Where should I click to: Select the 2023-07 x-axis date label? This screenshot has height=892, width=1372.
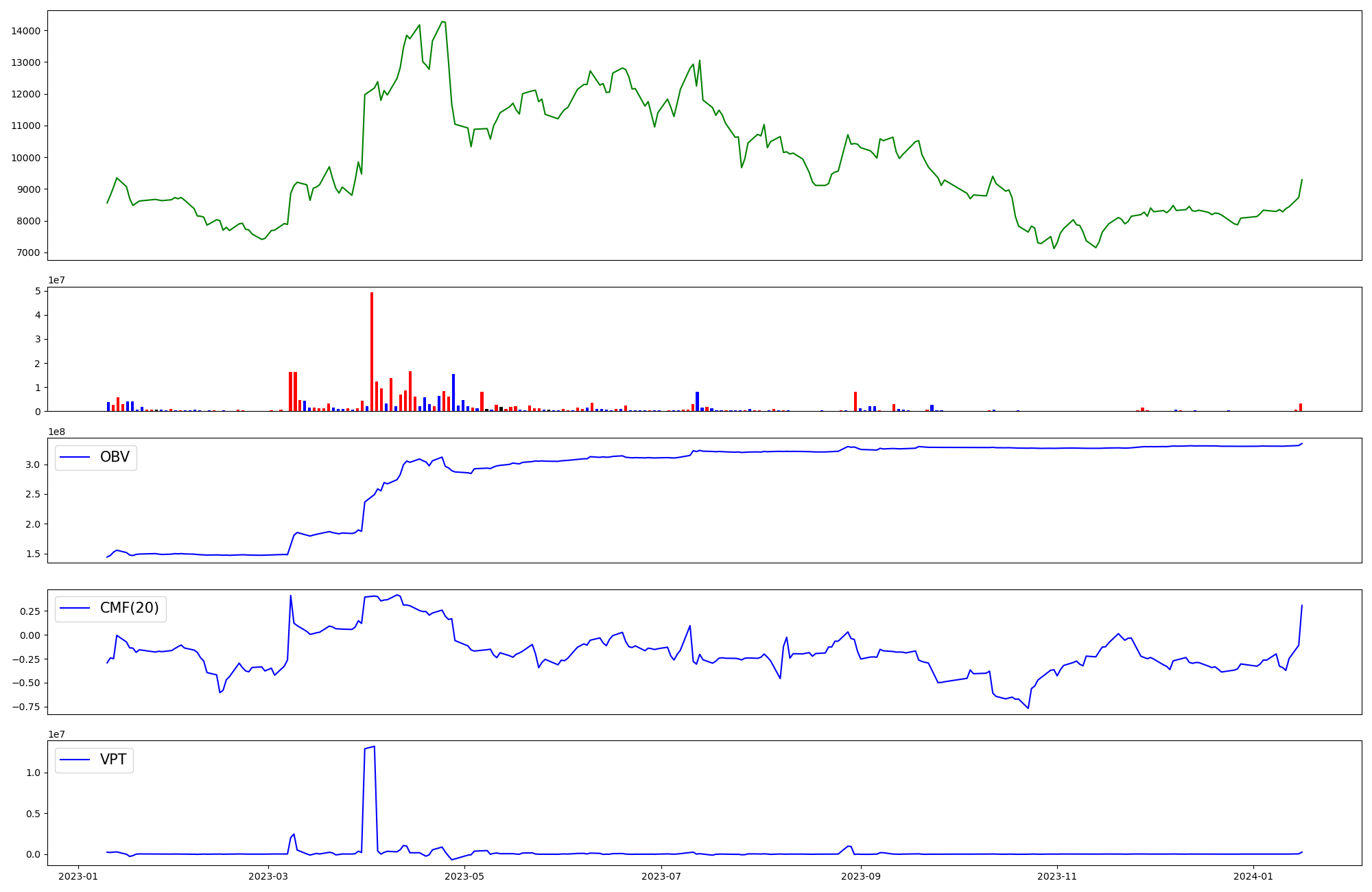click(661, 876)
